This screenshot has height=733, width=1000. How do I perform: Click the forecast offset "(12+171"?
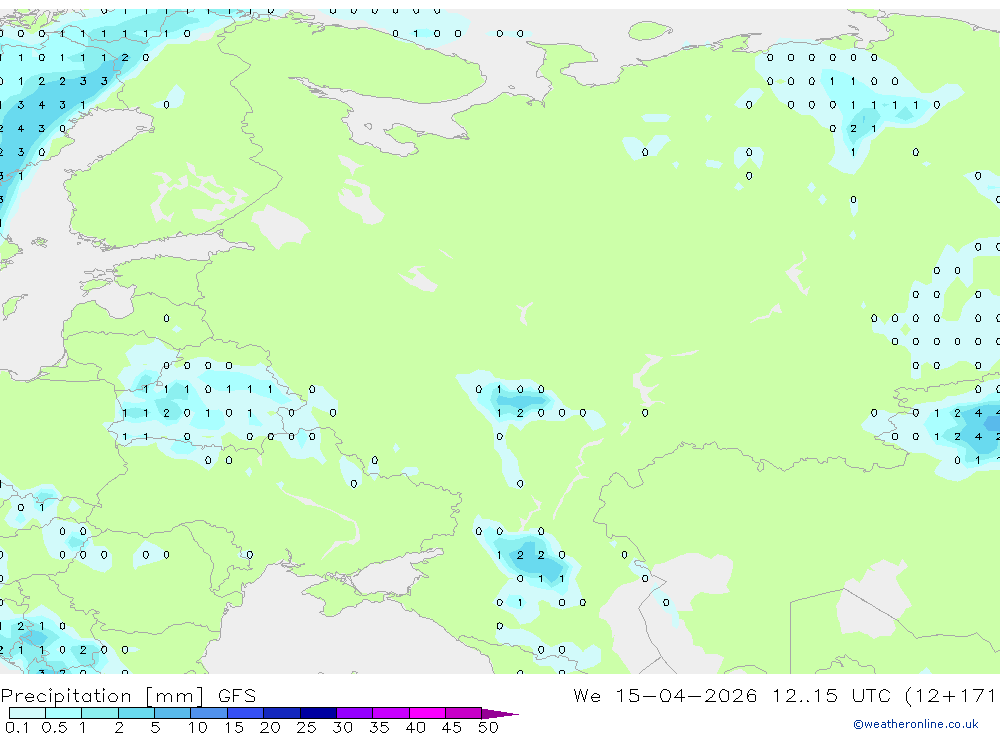(950, 696)
